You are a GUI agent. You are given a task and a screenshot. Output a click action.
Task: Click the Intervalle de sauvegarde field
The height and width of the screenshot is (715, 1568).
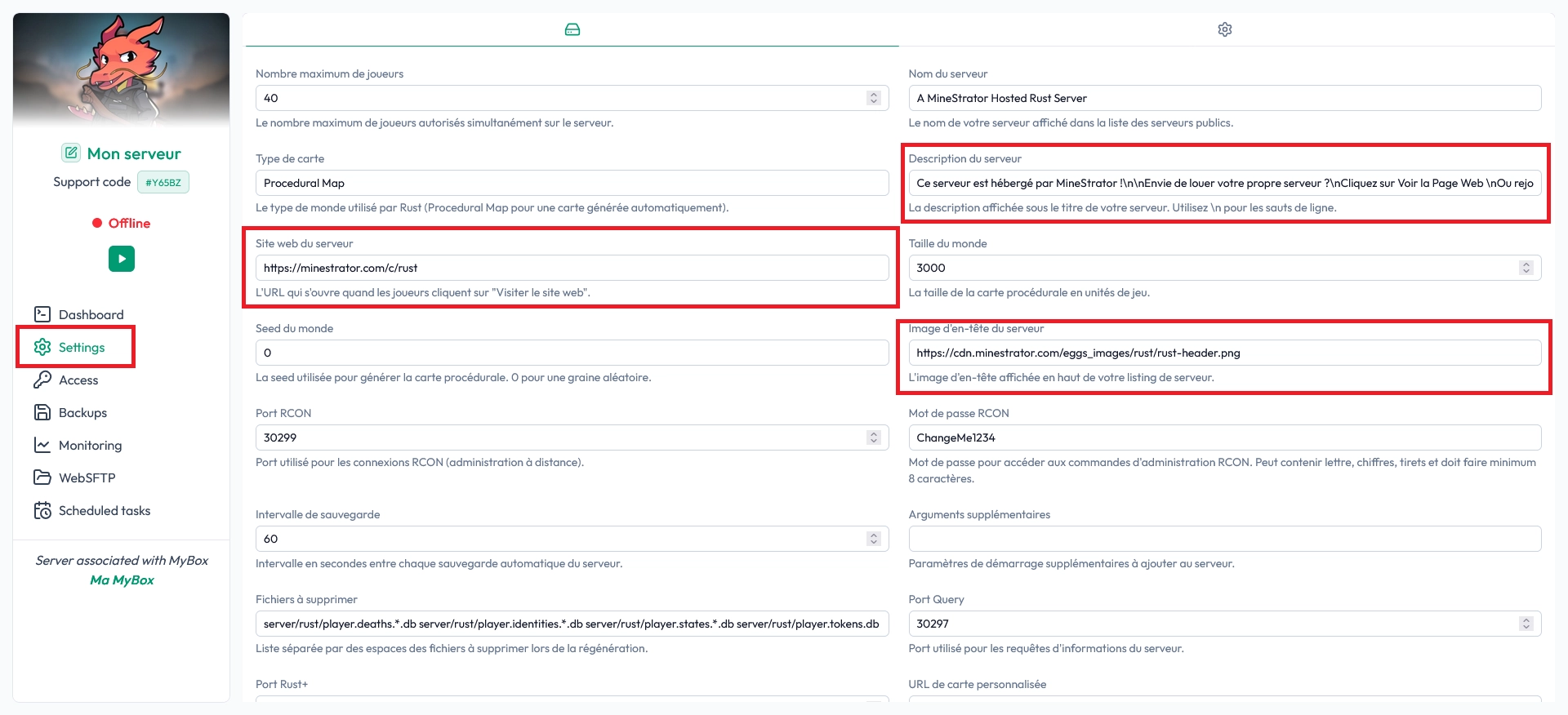[572, 539]
